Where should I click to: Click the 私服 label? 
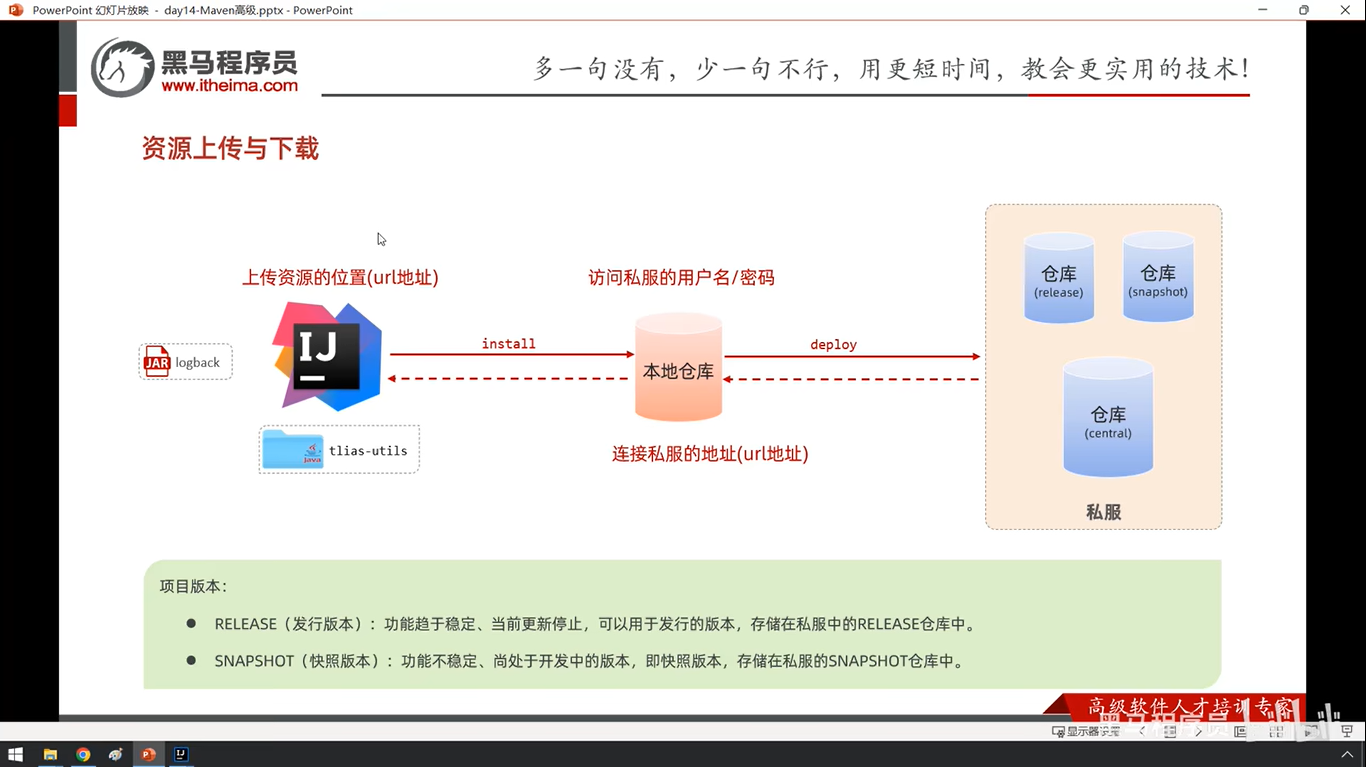1104,511
